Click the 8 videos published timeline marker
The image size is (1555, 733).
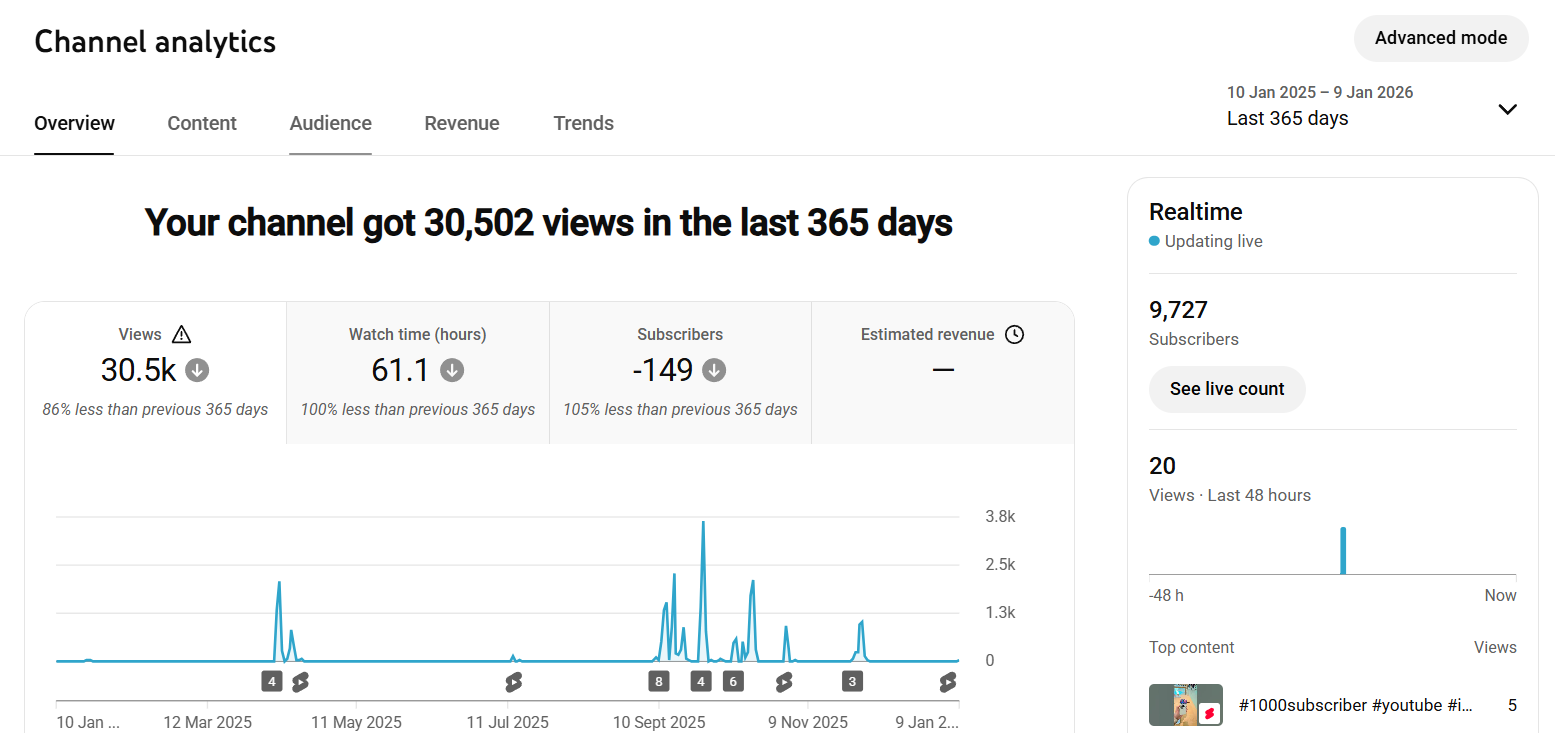point(658,682)
